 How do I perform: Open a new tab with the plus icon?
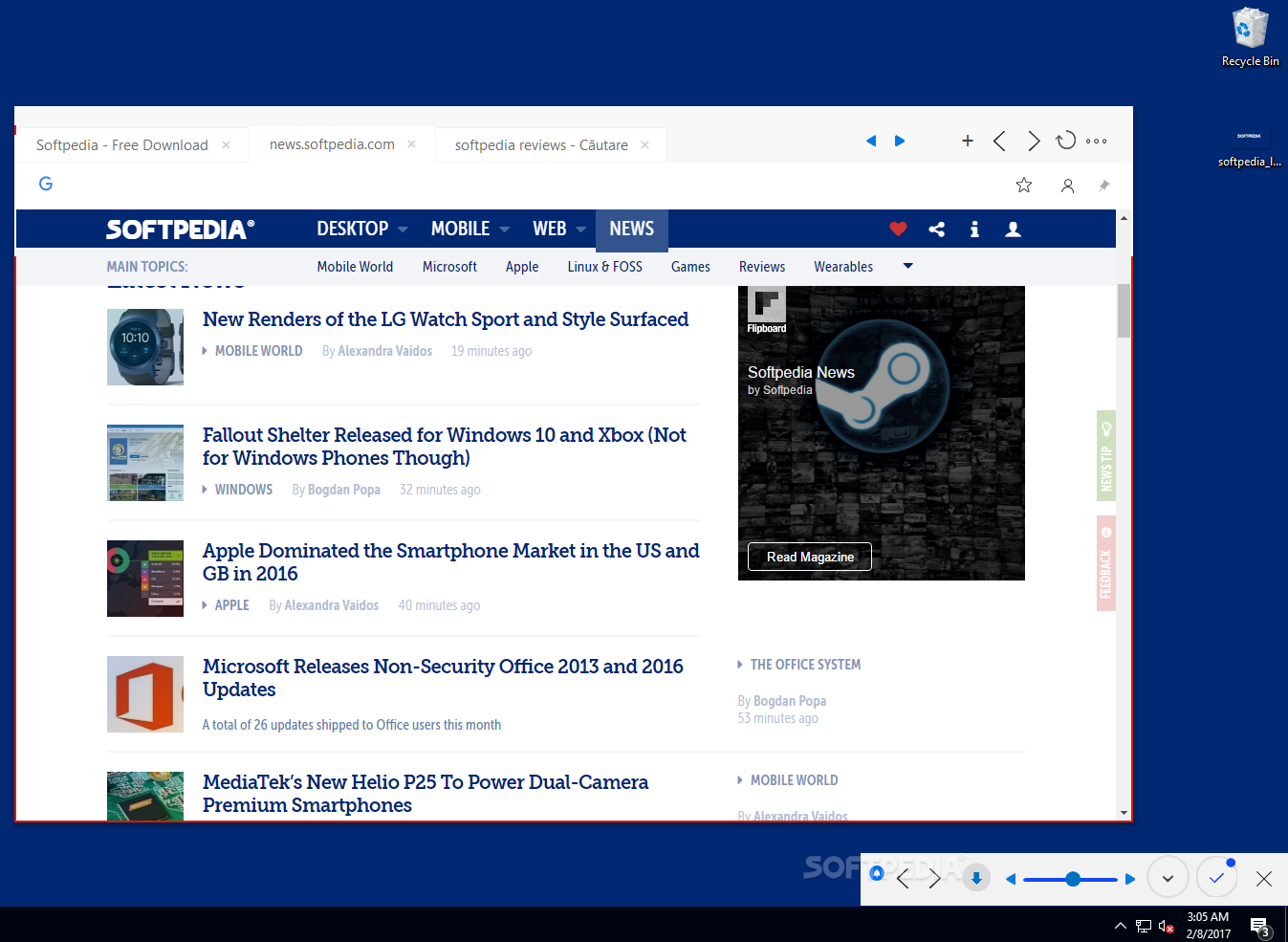click(x=968, y=141)
